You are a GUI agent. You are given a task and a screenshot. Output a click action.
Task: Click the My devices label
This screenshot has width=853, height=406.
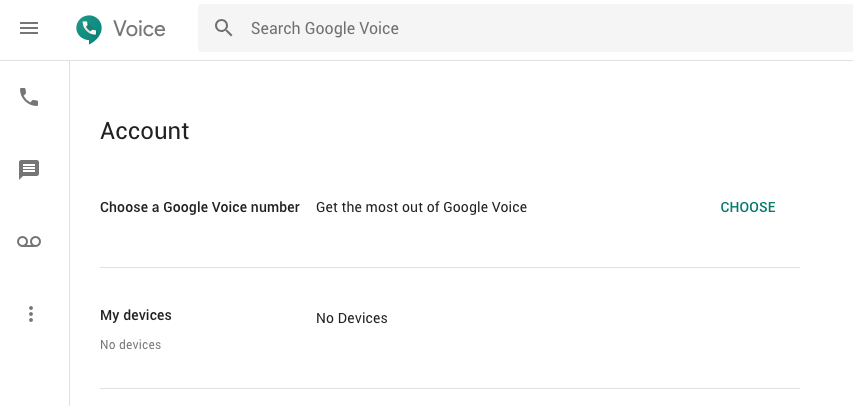click(136, 315)
